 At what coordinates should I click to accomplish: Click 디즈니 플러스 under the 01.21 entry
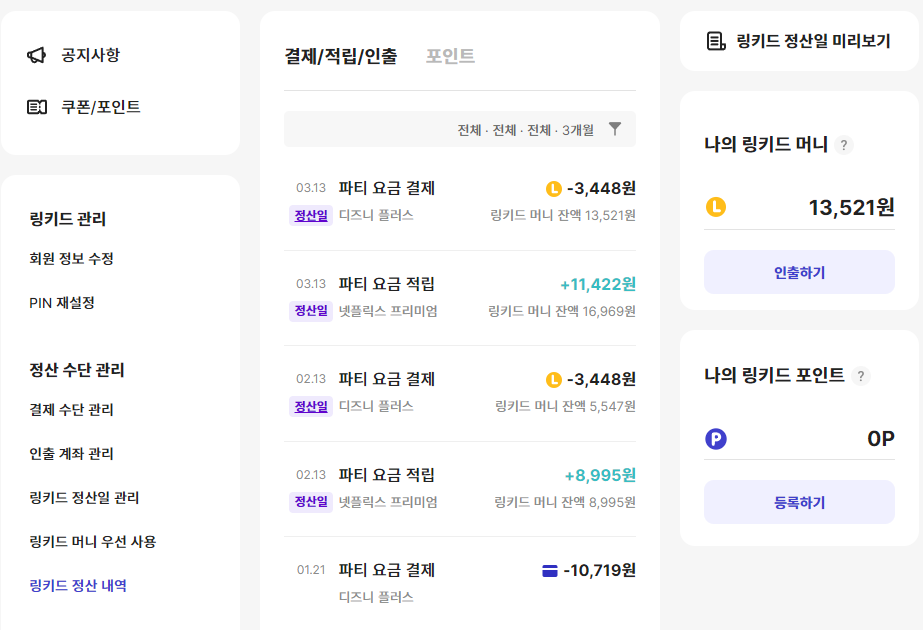tap(376, 597)
